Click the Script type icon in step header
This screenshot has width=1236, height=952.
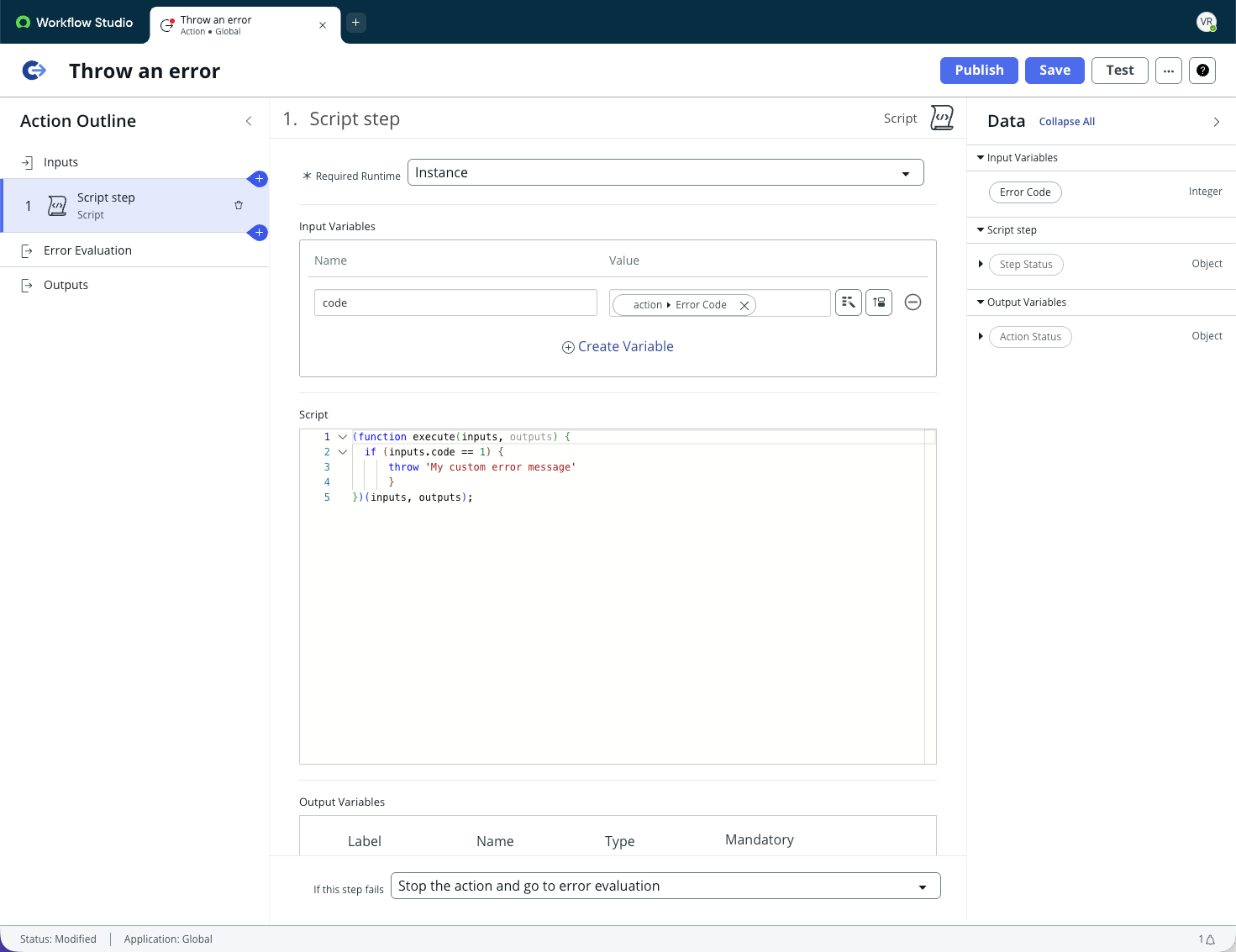coord(942,118)
